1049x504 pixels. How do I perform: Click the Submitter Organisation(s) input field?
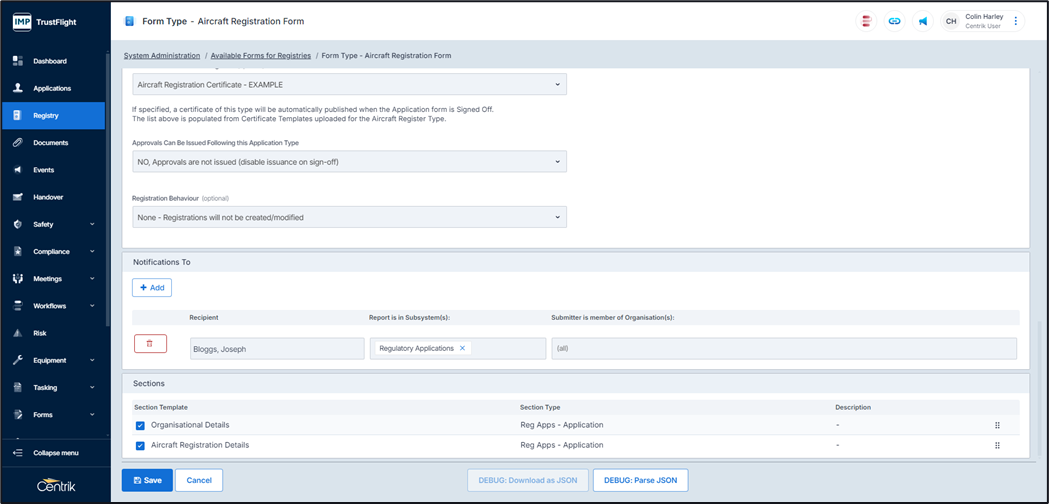[x=783, y=348]
